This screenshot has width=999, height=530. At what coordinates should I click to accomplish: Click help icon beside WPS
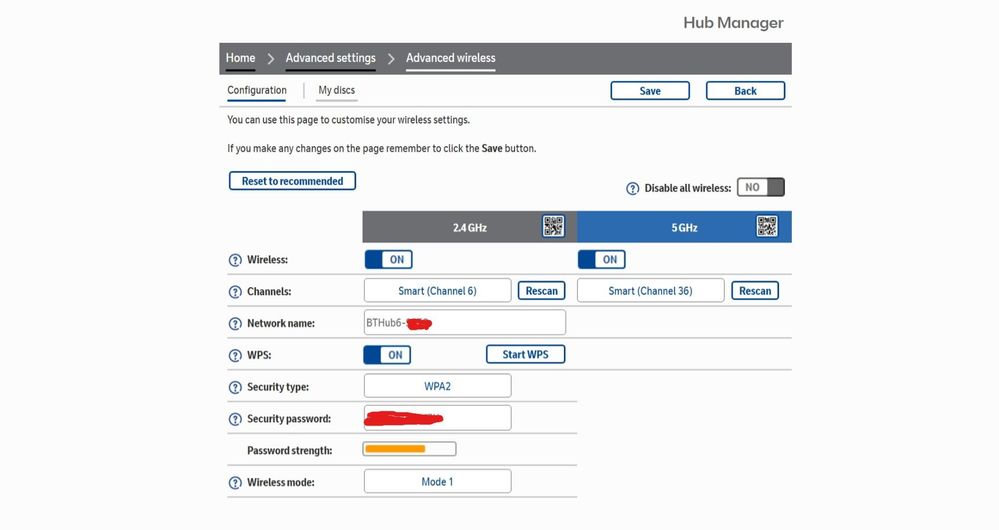pos(235,355)
